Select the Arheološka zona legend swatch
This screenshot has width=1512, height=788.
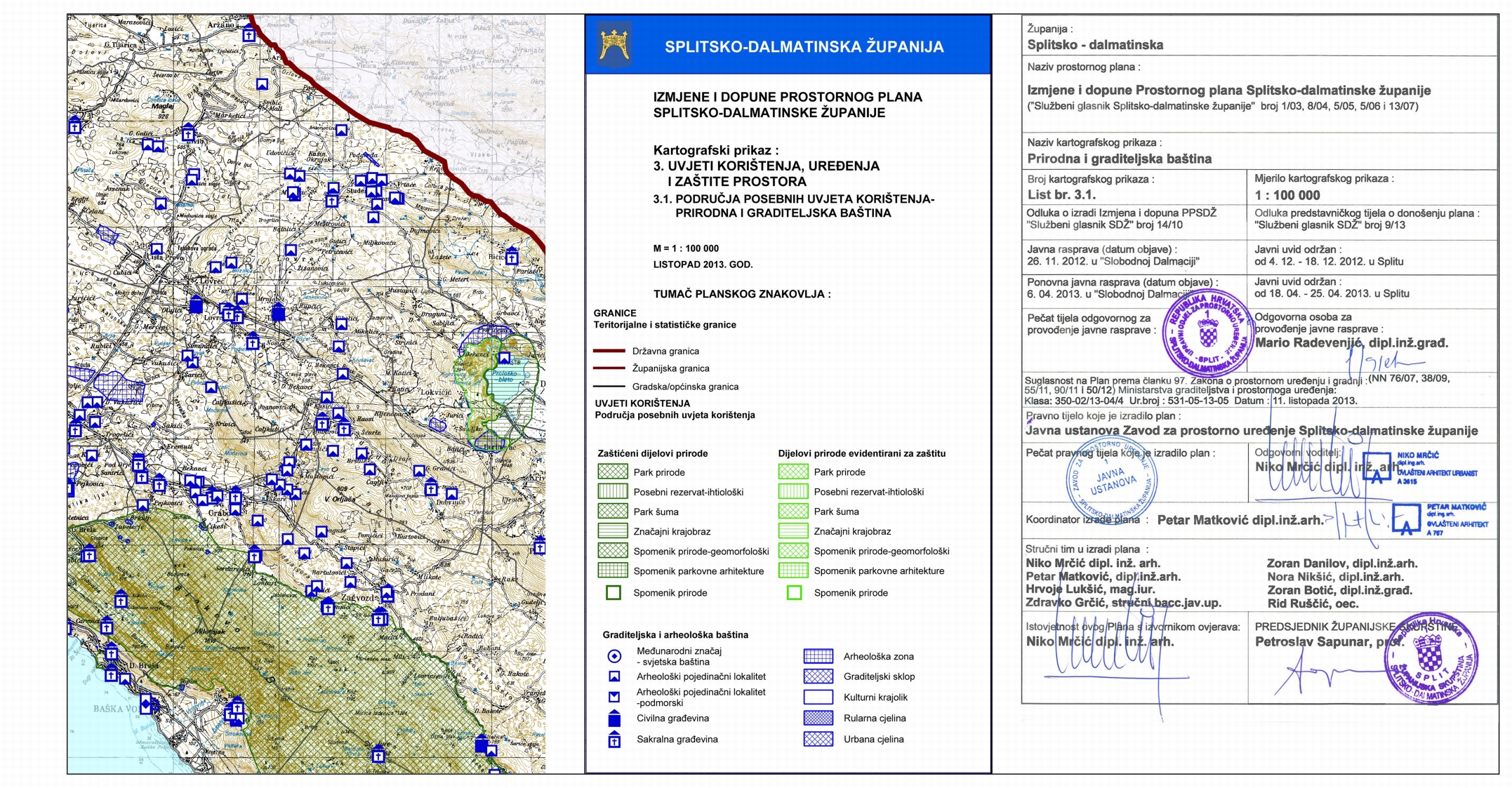click(818, 657)
